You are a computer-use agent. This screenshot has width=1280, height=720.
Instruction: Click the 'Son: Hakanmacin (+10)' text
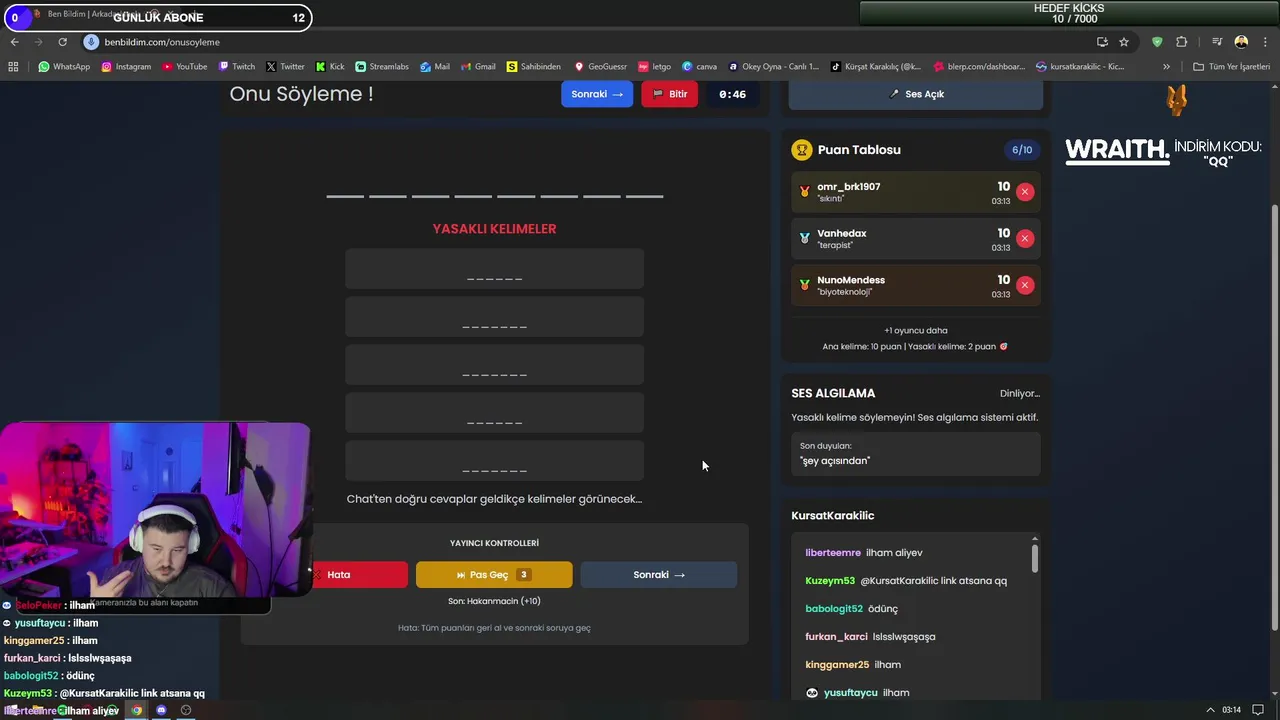tap(494, 601)
